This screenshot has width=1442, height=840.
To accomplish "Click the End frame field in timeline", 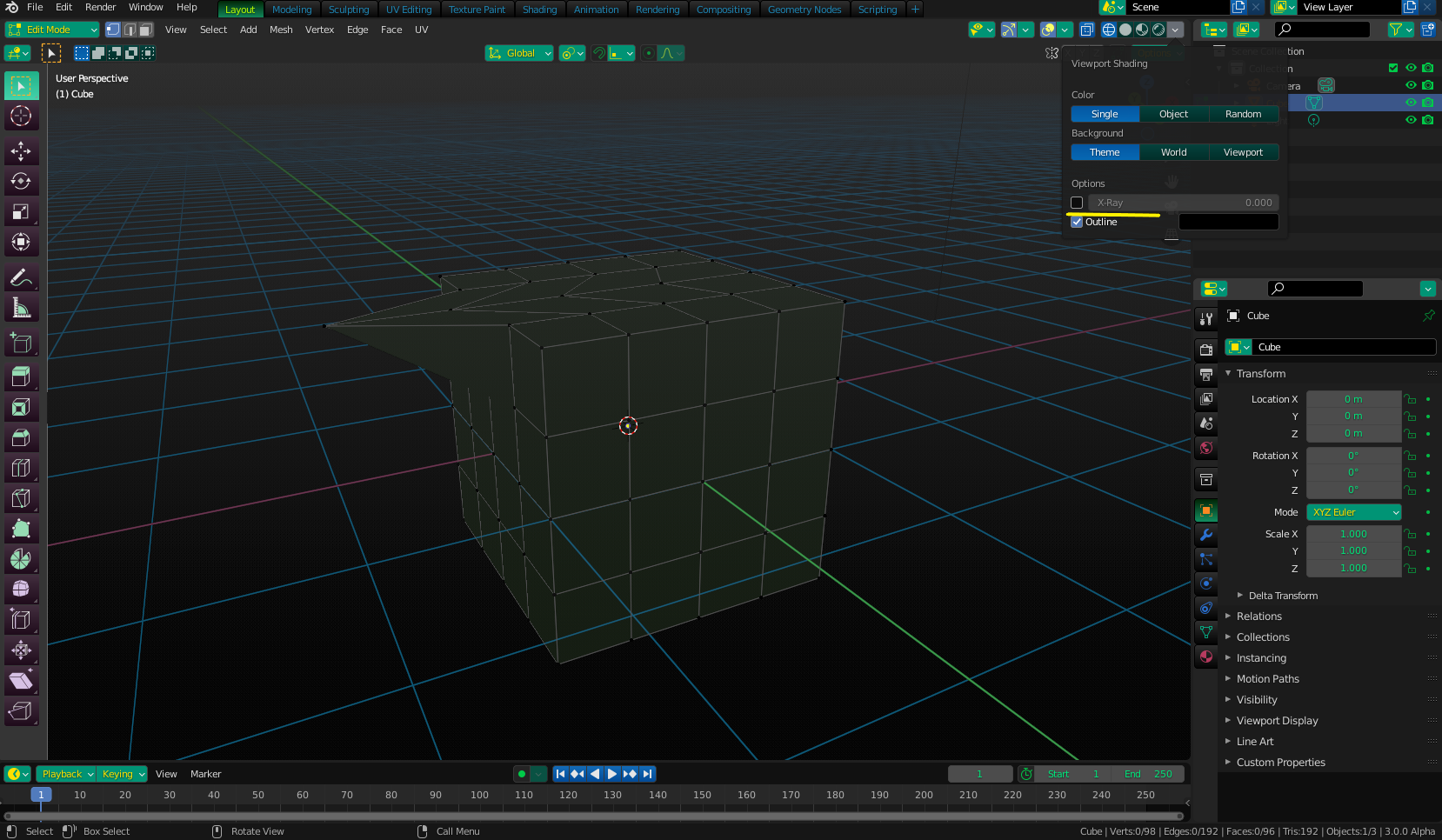I will 1148,774.
